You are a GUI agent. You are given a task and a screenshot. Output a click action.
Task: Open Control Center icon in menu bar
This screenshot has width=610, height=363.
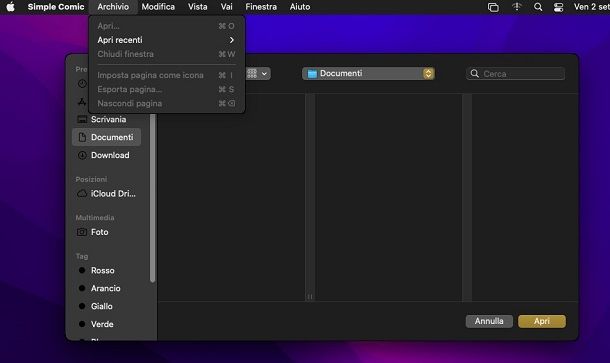pos(558,7)
